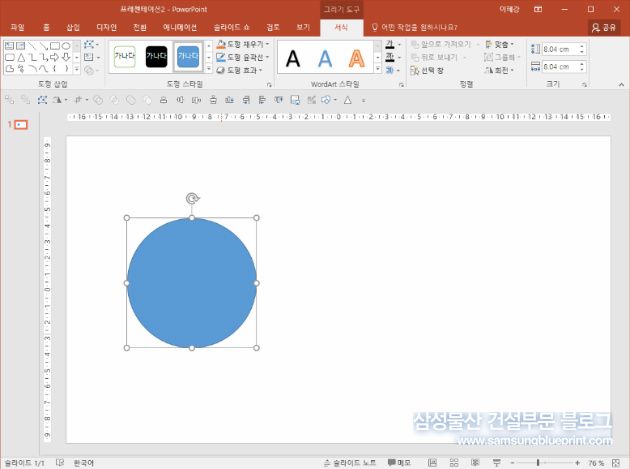Apply the white outlined 가나다 shape style

click(125, 56)
